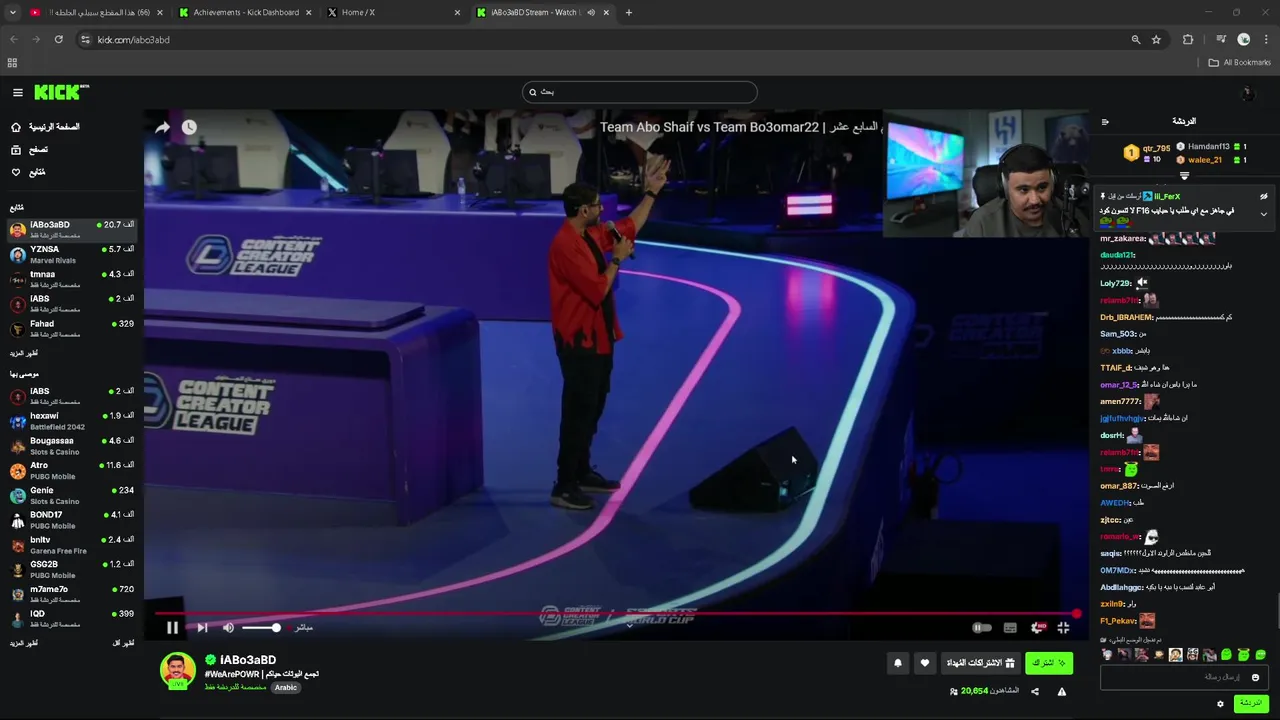Open chat settings gear icon

1220,703
